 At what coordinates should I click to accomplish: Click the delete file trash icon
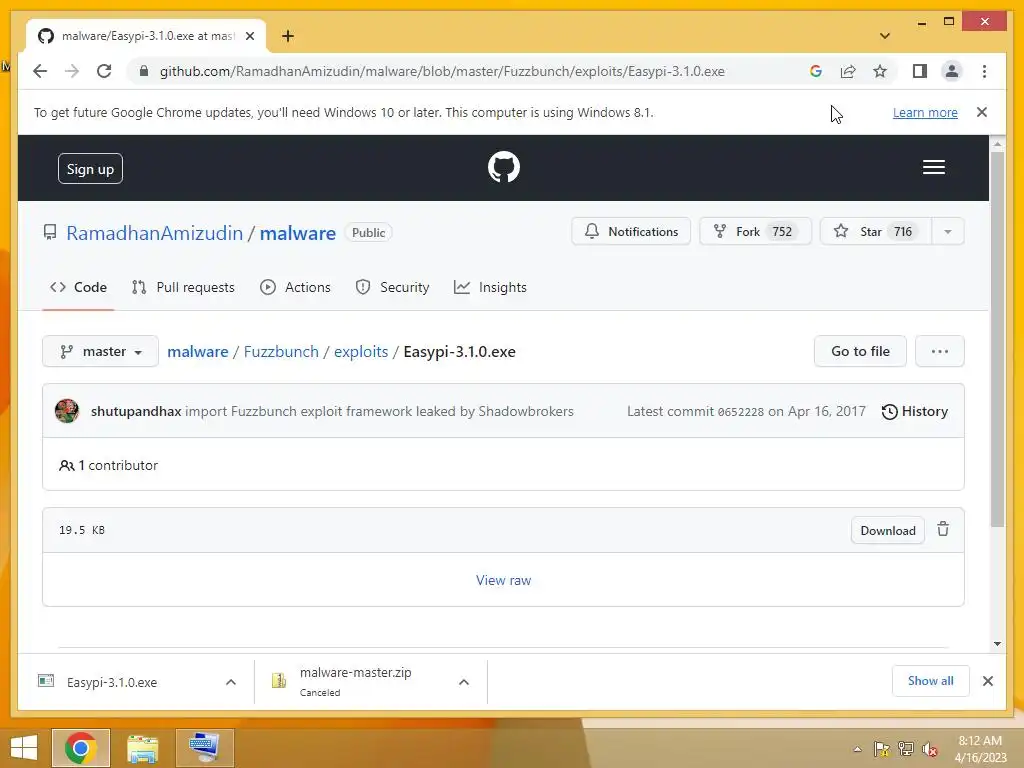click(x=943, y=529)
